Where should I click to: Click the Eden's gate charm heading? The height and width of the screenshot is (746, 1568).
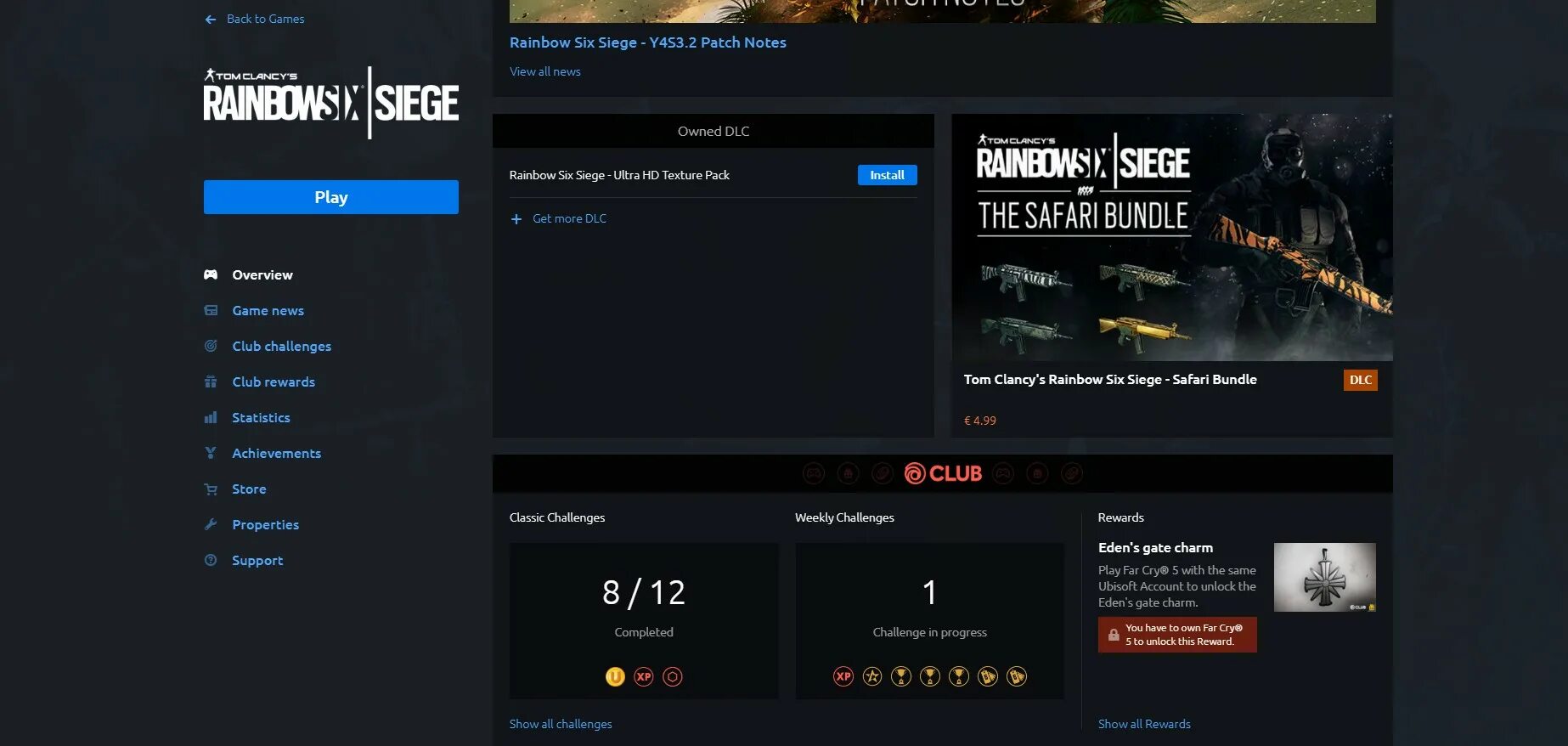tap(1155, 548)
